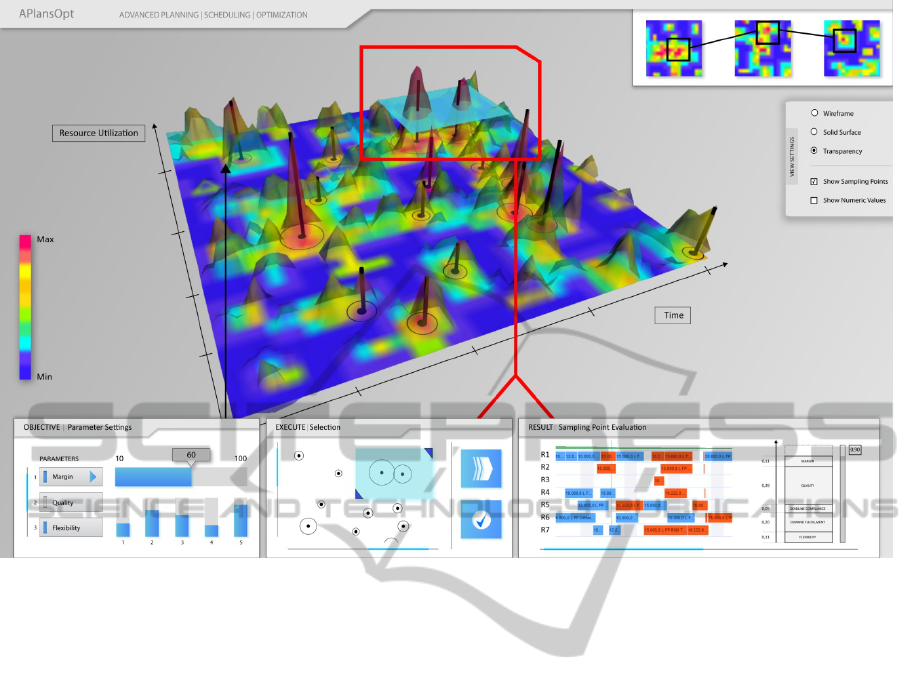Image resolution: width=915 pixels, height=692 pixels.
Task: Select the Solid Surface view option
Action: pyautogui.click(x=814, y=132)
